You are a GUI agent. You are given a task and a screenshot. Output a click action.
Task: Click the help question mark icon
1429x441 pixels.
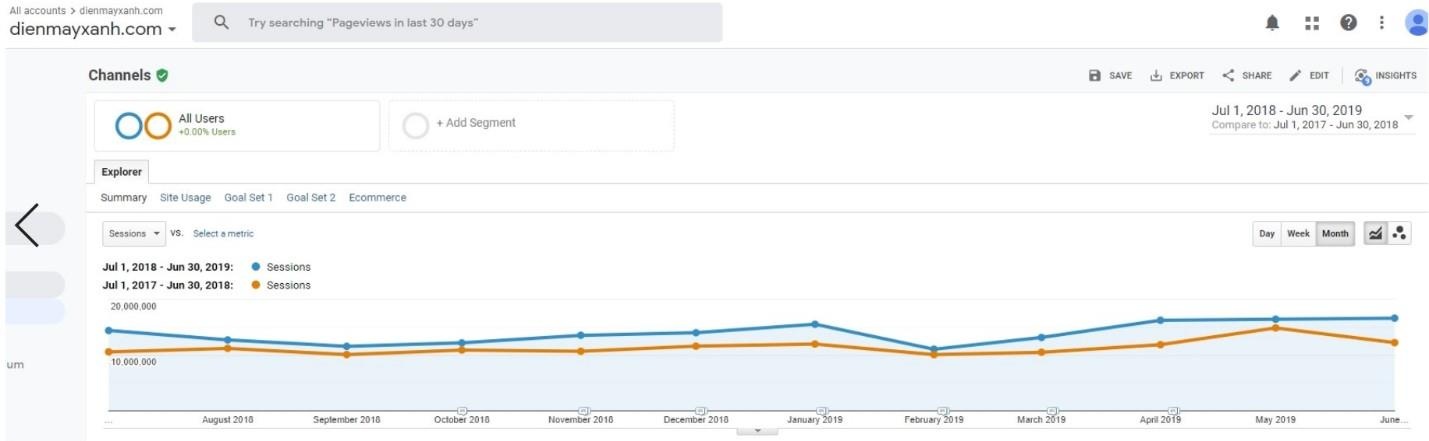tap(1348, 23)
